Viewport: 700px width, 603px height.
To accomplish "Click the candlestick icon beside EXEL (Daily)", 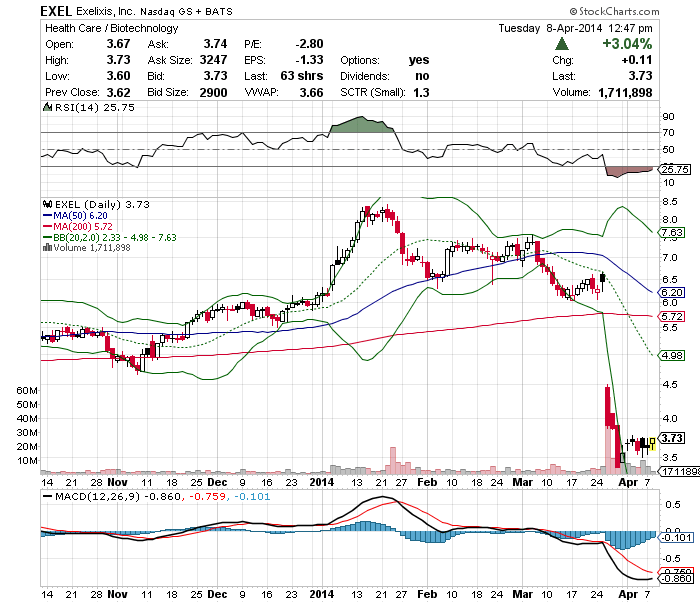I will [47, 204].
